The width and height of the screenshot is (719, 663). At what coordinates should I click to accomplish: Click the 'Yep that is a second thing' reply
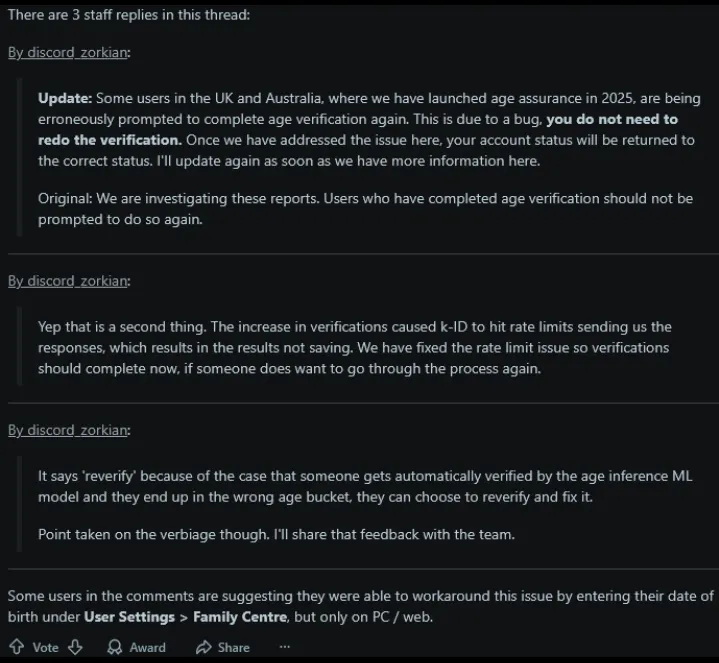(354, 347)
